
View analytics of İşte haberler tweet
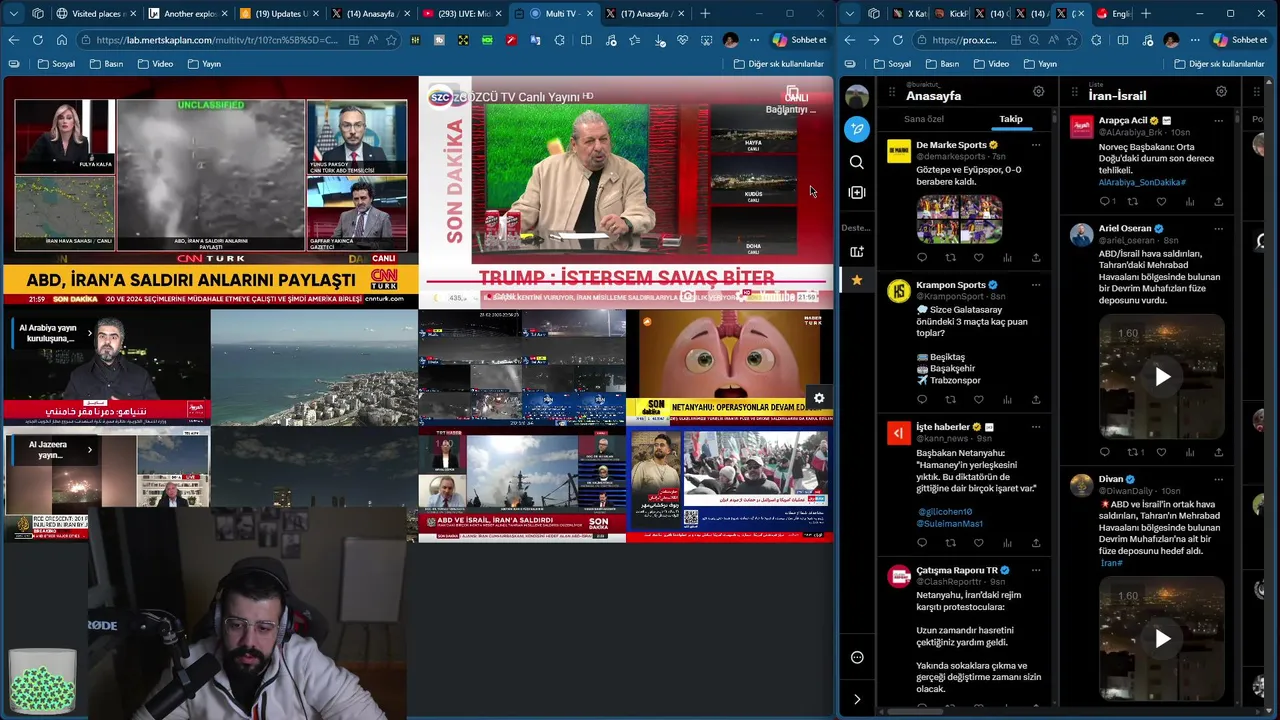pyautogui.click(x=1007, y=543)
